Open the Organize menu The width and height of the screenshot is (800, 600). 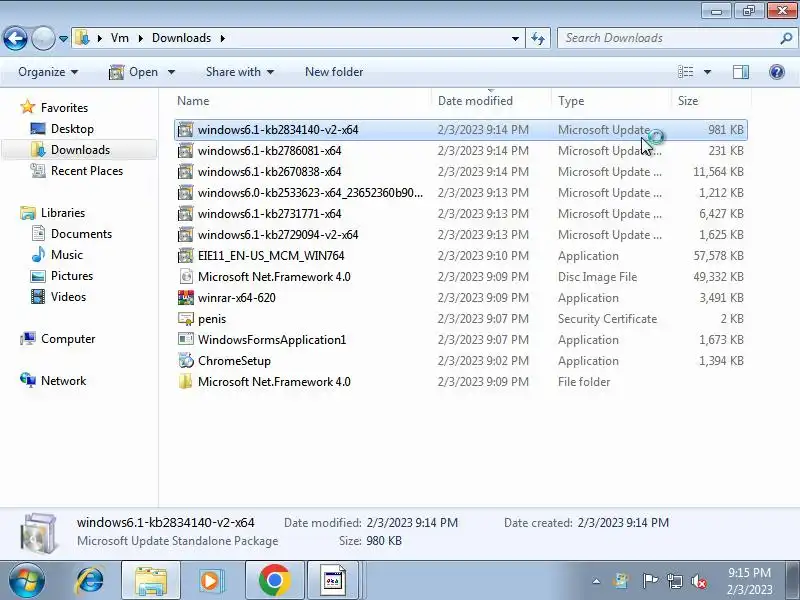click(48, 72)
